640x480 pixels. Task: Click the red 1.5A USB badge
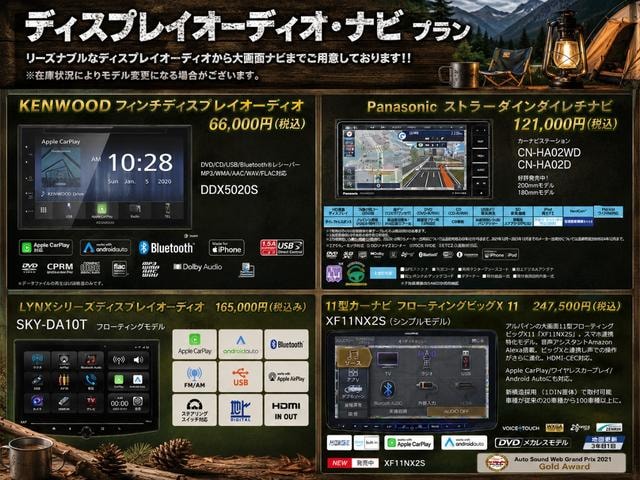282,247
